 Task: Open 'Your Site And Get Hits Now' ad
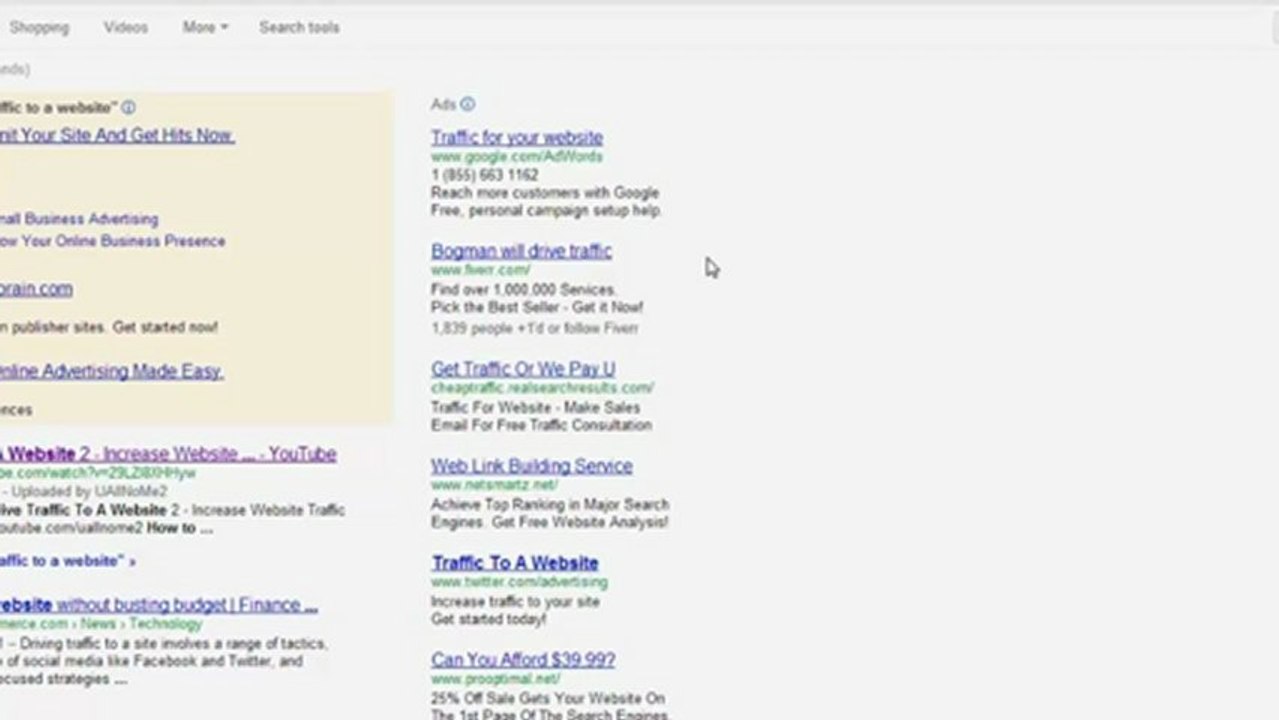(x=116, y=135)
